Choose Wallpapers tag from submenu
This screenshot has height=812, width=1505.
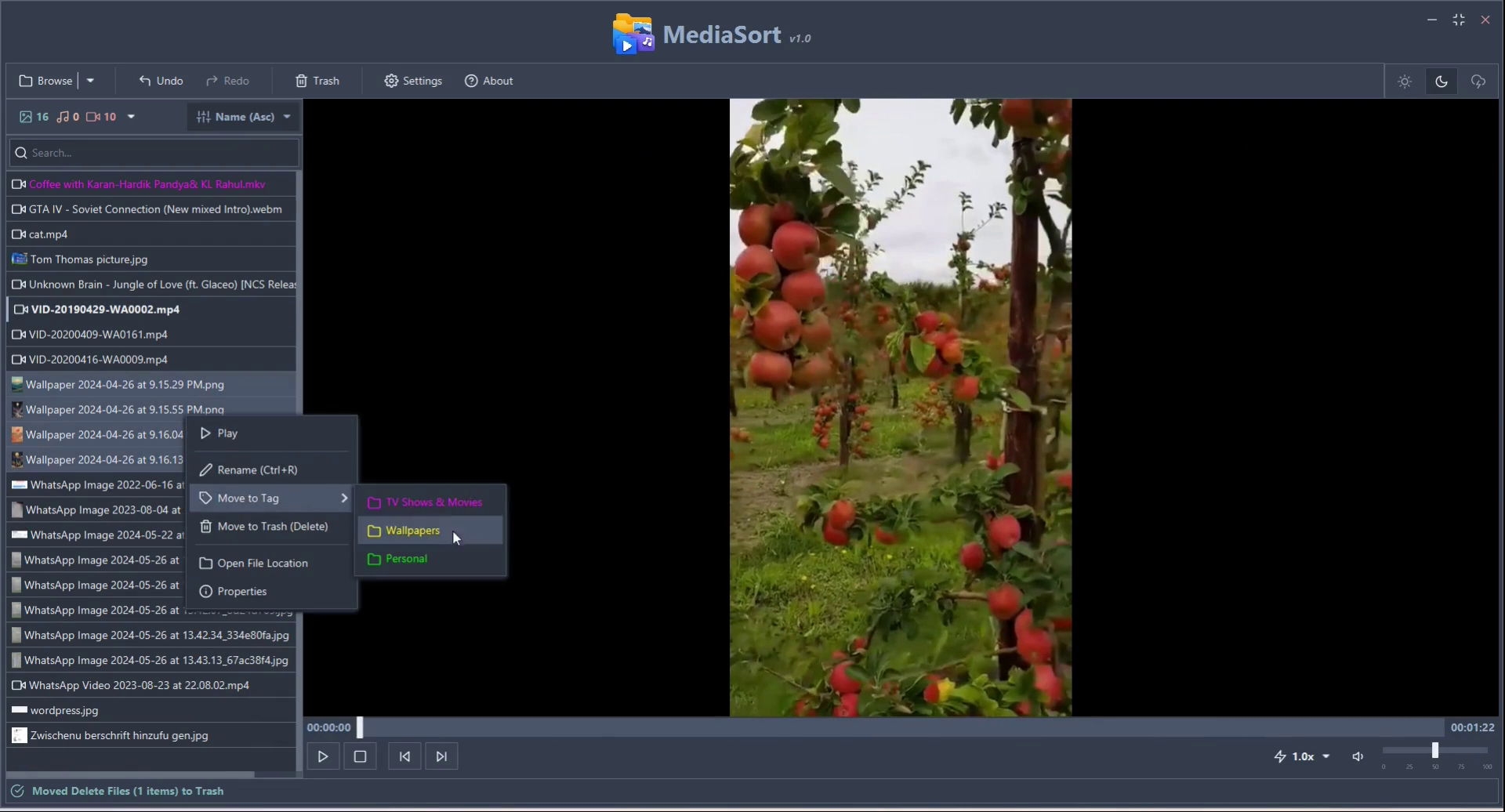click(x=413, y=531)
